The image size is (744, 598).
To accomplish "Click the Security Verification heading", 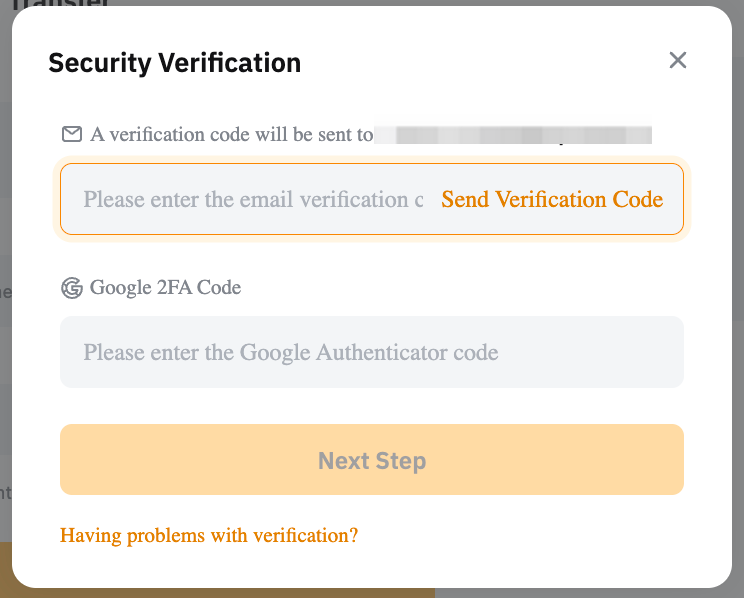I will (174, 63).
